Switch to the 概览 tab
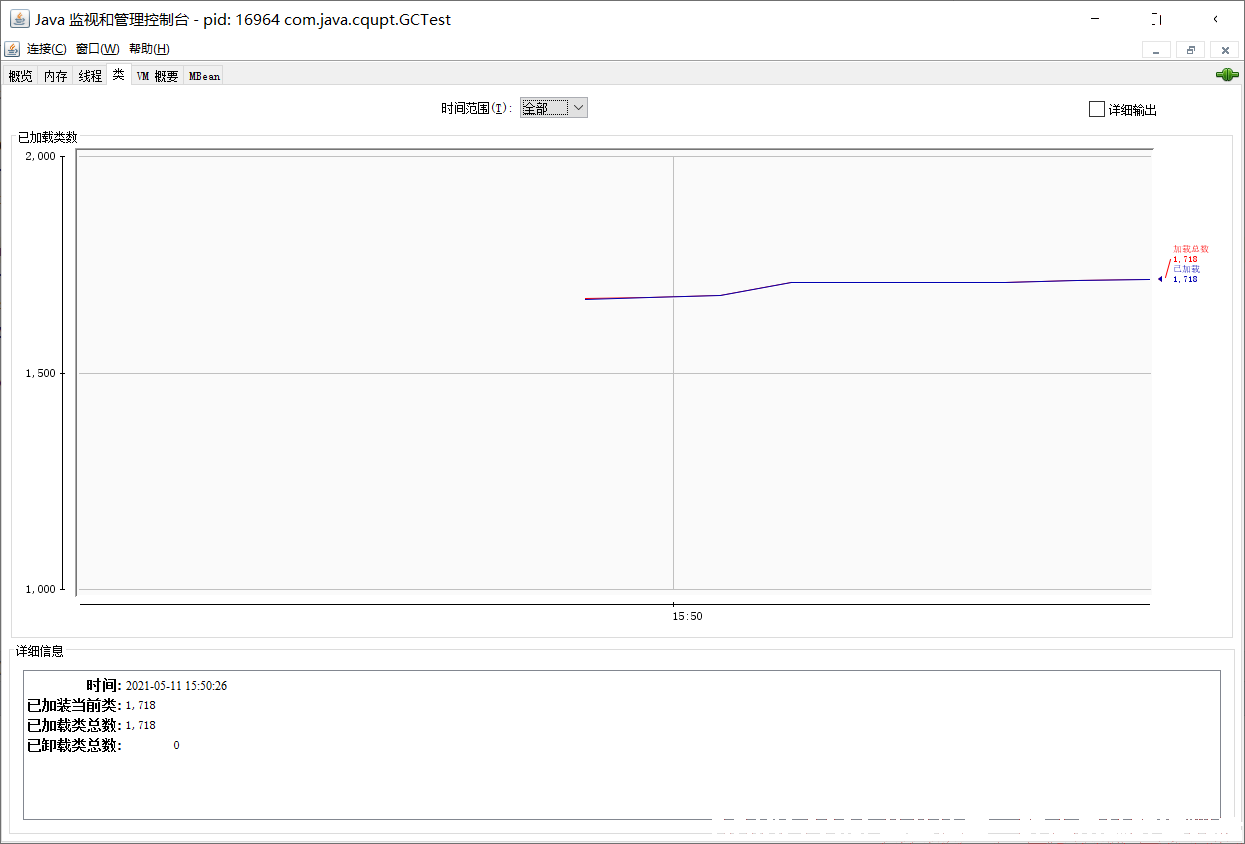The height and width of the screenshot is (844, 1245). [20, 76]
